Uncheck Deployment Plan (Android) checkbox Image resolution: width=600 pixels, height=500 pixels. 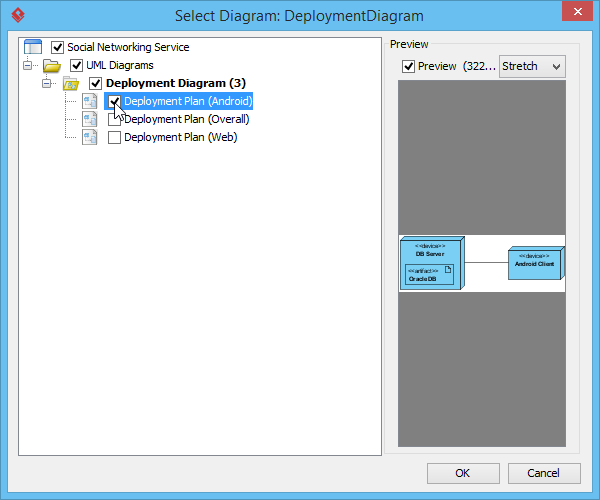point(114,101)
